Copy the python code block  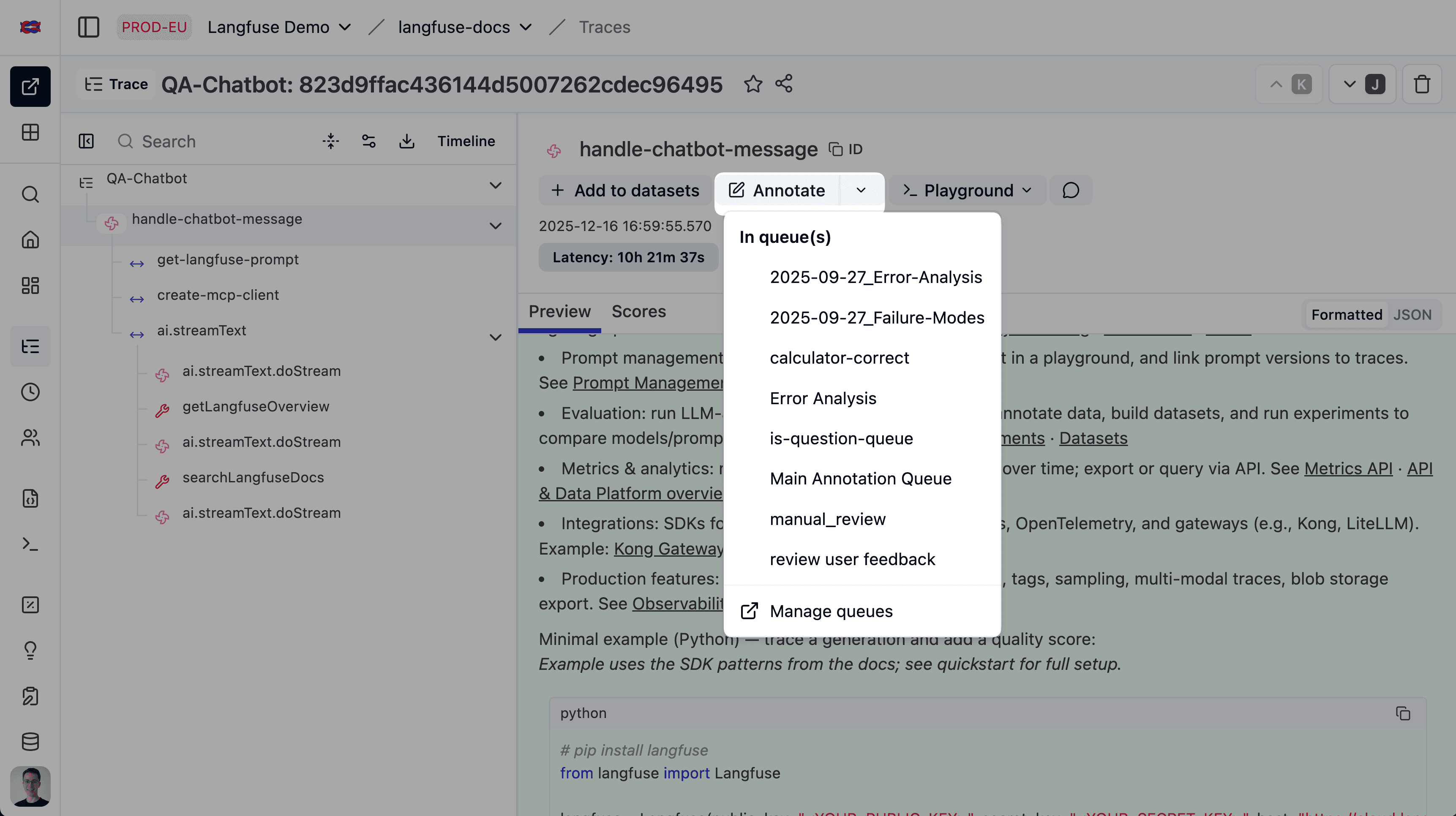[1403, 713]
